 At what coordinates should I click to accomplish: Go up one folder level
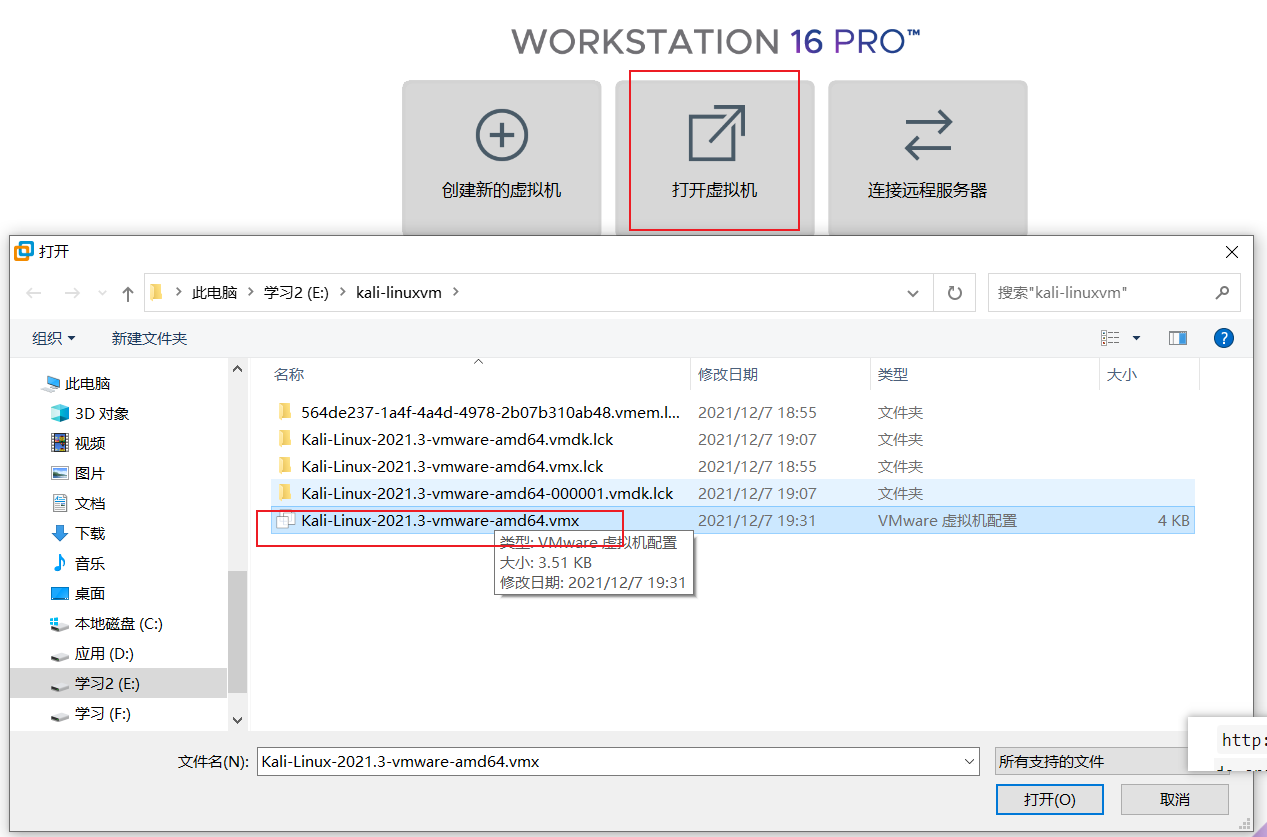127,293
